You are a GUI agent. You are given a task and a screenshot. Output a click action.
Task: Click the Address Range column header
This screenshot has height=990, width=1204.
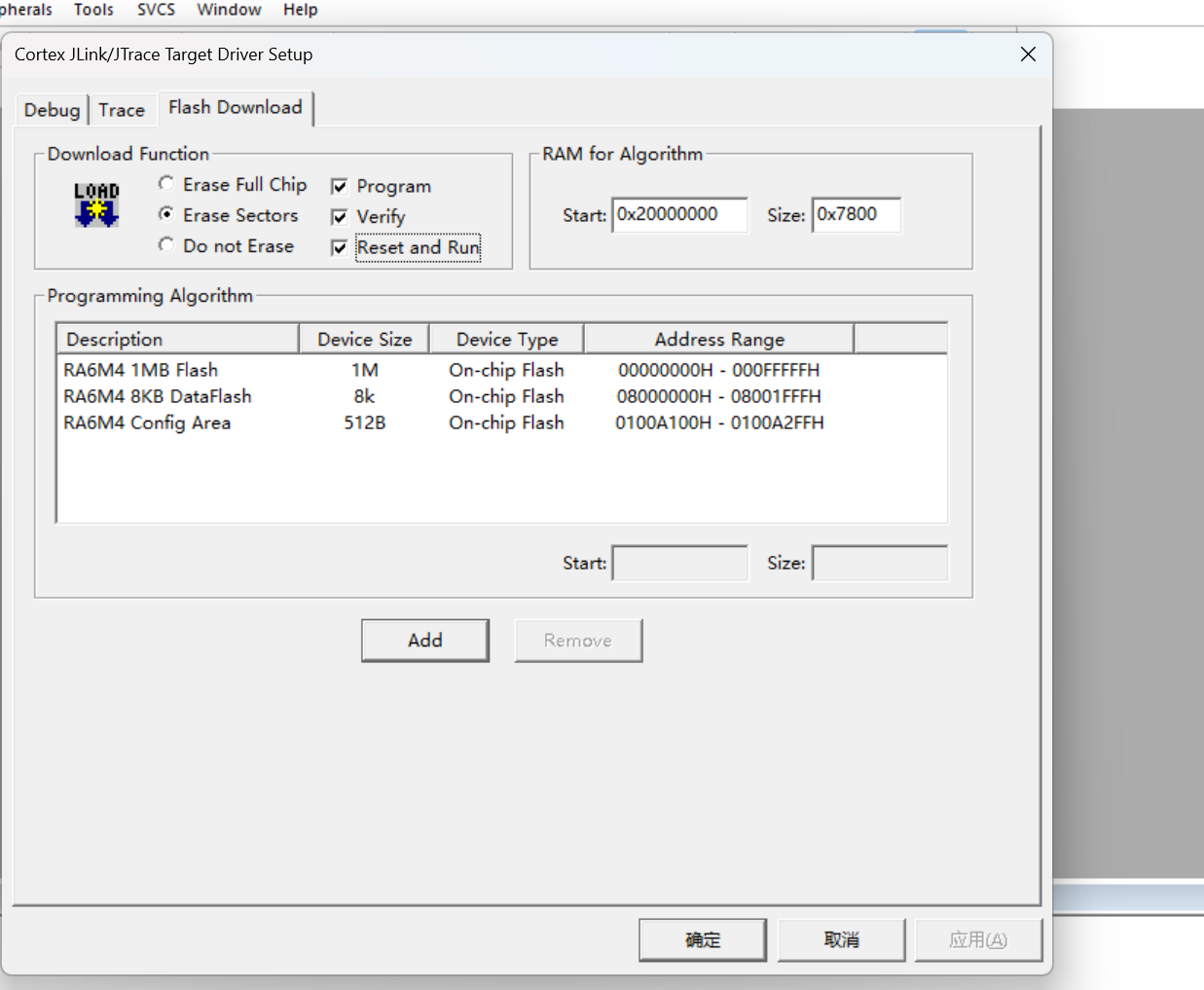(719, 339)
